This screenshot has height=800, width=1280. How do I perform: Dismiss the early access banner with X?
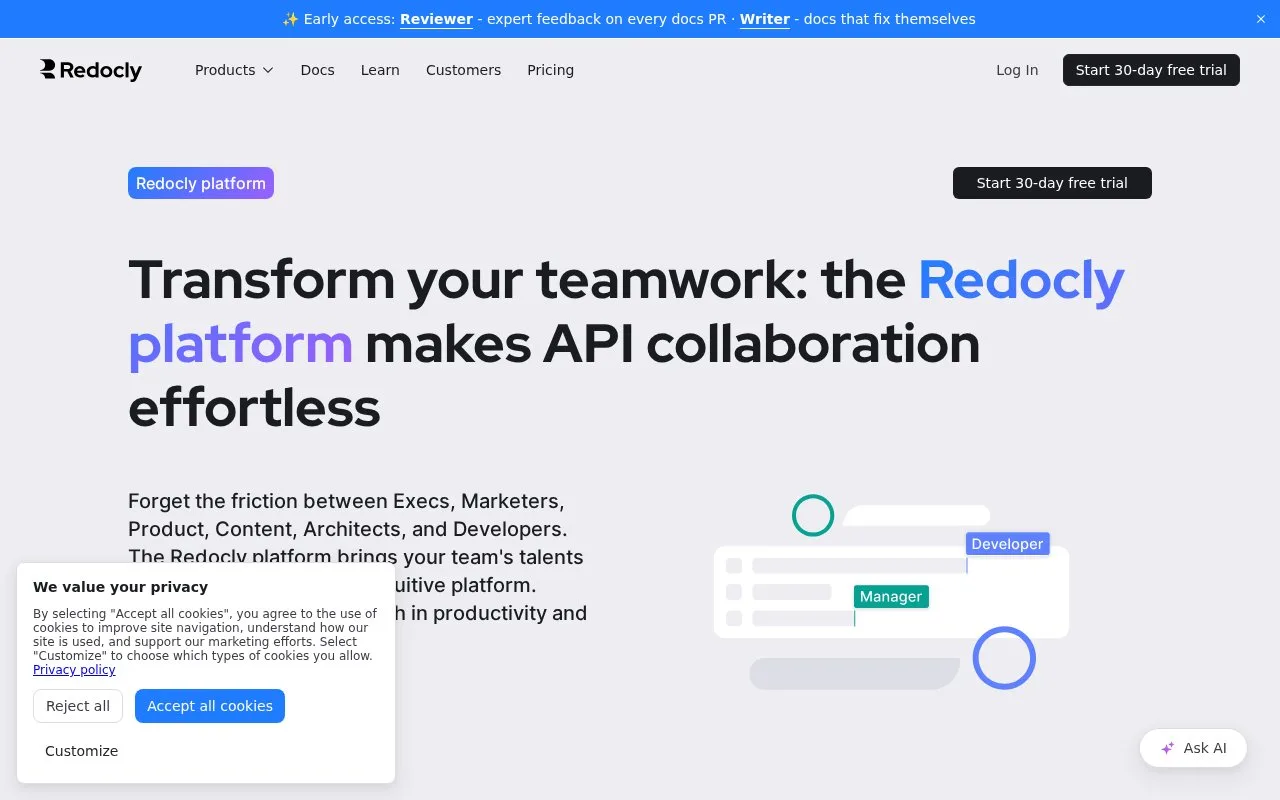pyautogui.click(x=1260, y=19)
